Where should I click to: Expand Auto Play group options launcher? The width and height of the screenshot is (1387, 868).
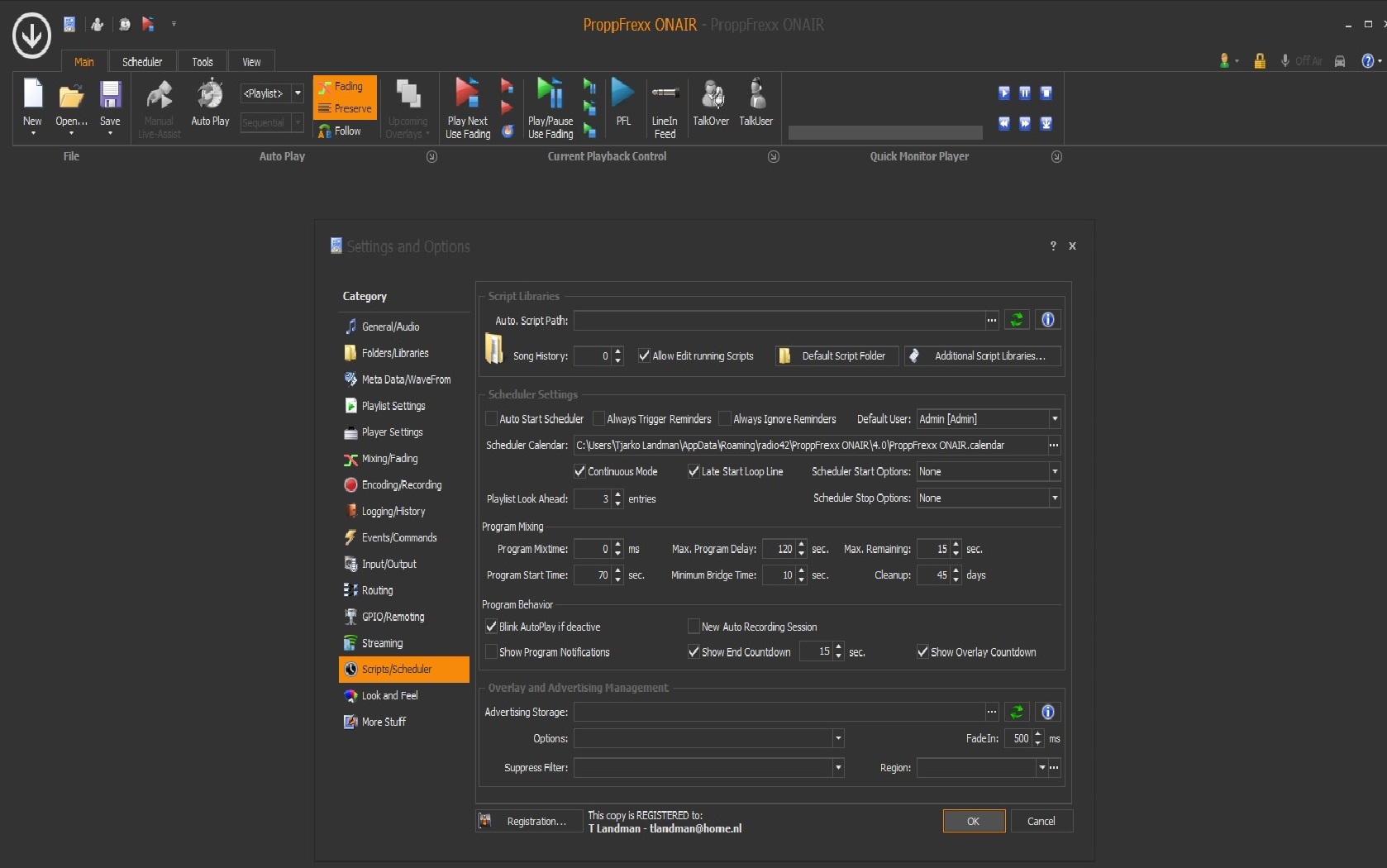tap(431, 156)
